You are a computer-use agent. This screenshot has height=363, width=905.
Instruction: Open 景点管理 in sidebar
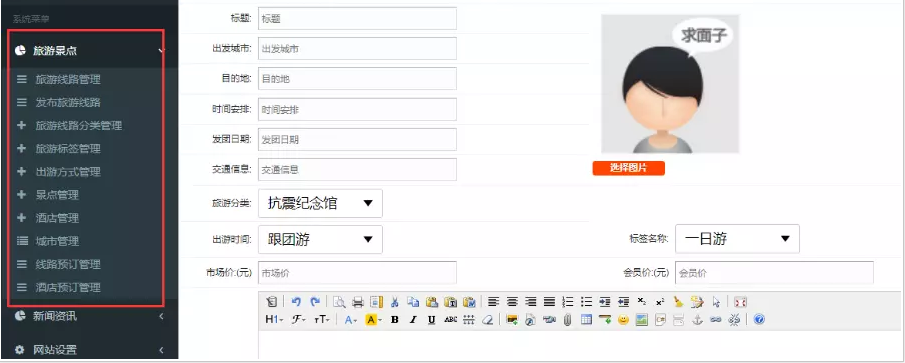click(x=57, y=194)
